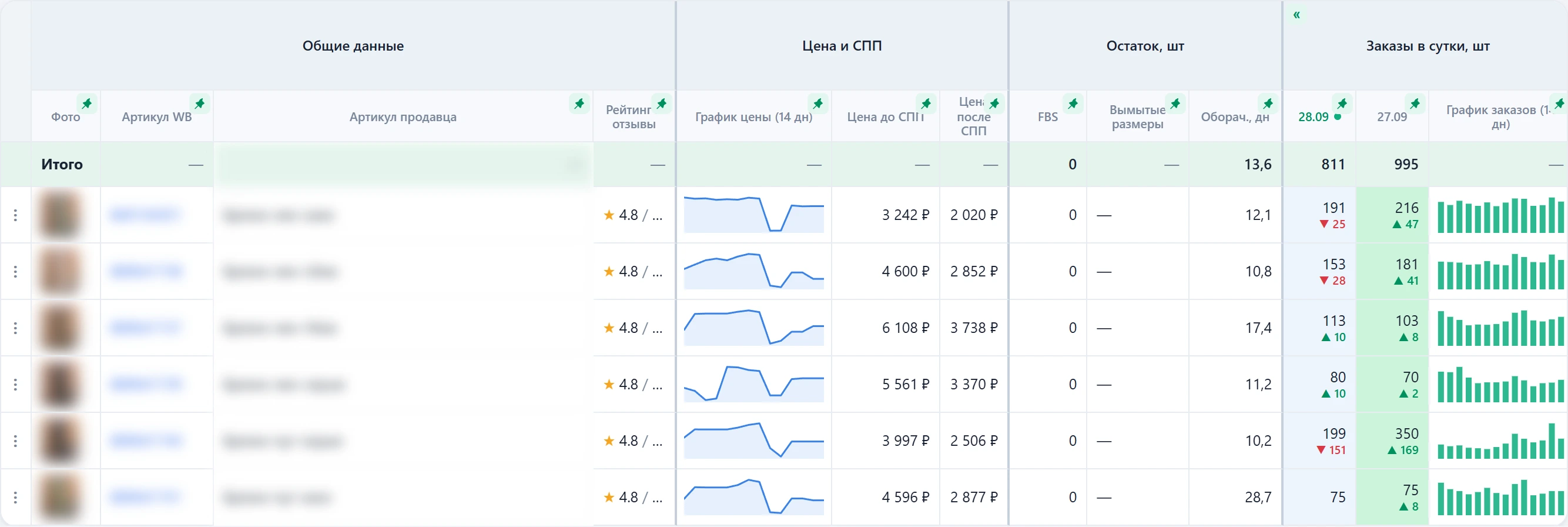Select the Итого turnover value 13,6
The height and width of the screenshot is (527, 1568).
click(1258, 165)
